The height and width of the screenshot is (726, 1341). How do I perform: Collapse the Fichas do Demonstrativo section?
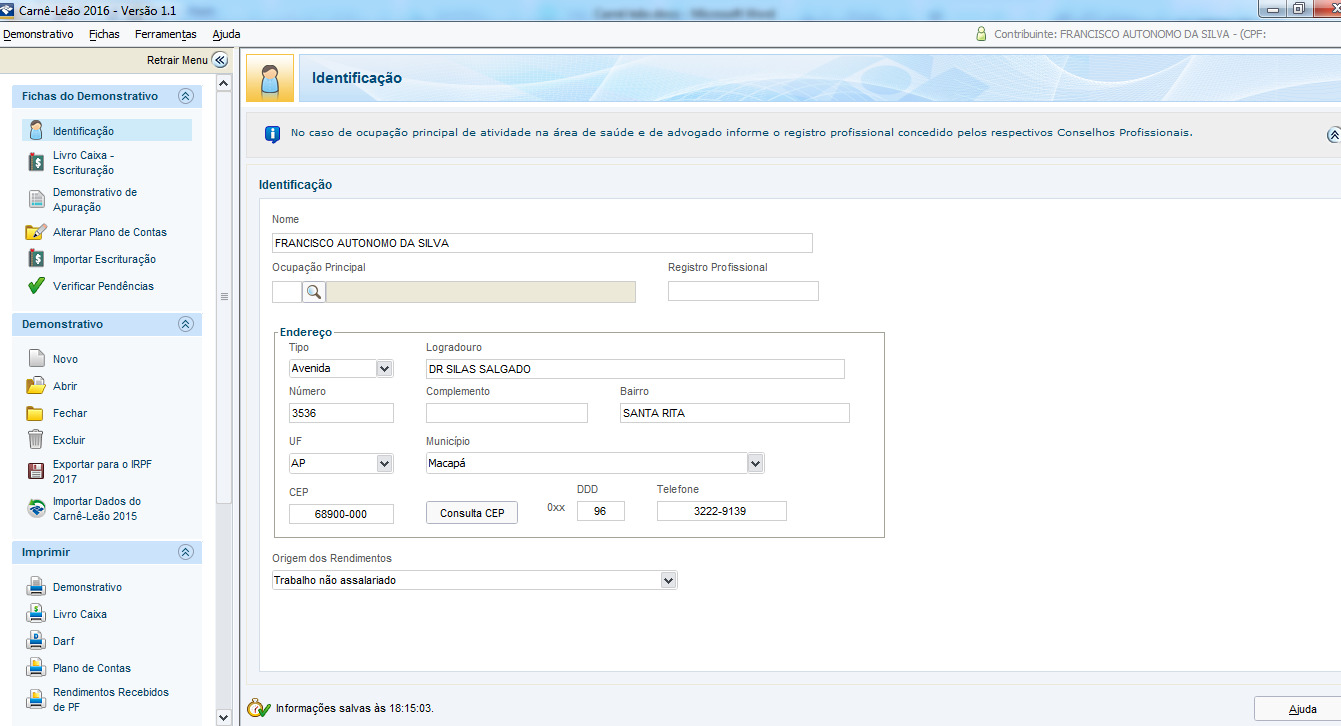pos(185,96)
